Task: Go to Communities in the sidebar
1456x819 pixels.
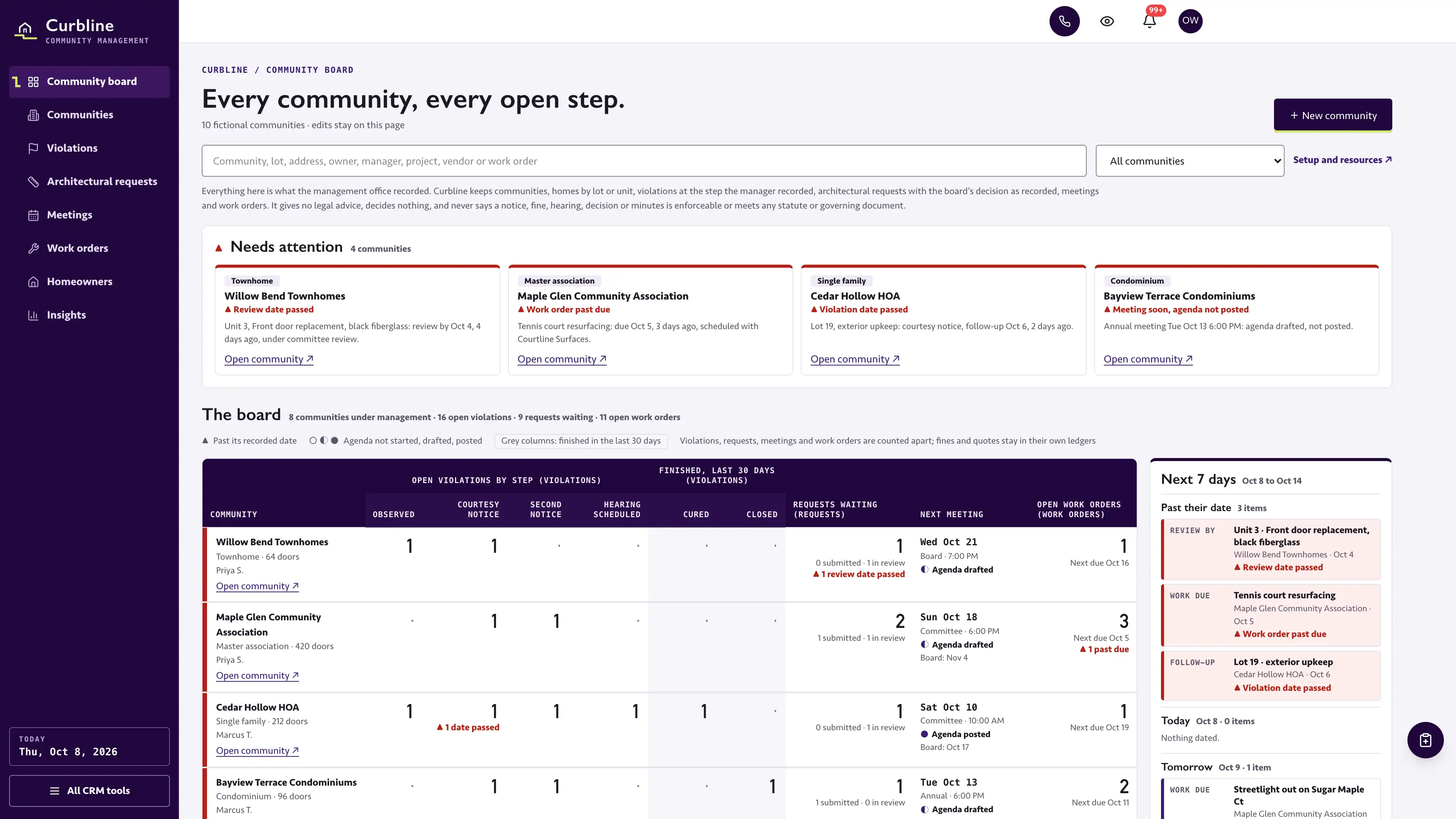Action: 90,115
